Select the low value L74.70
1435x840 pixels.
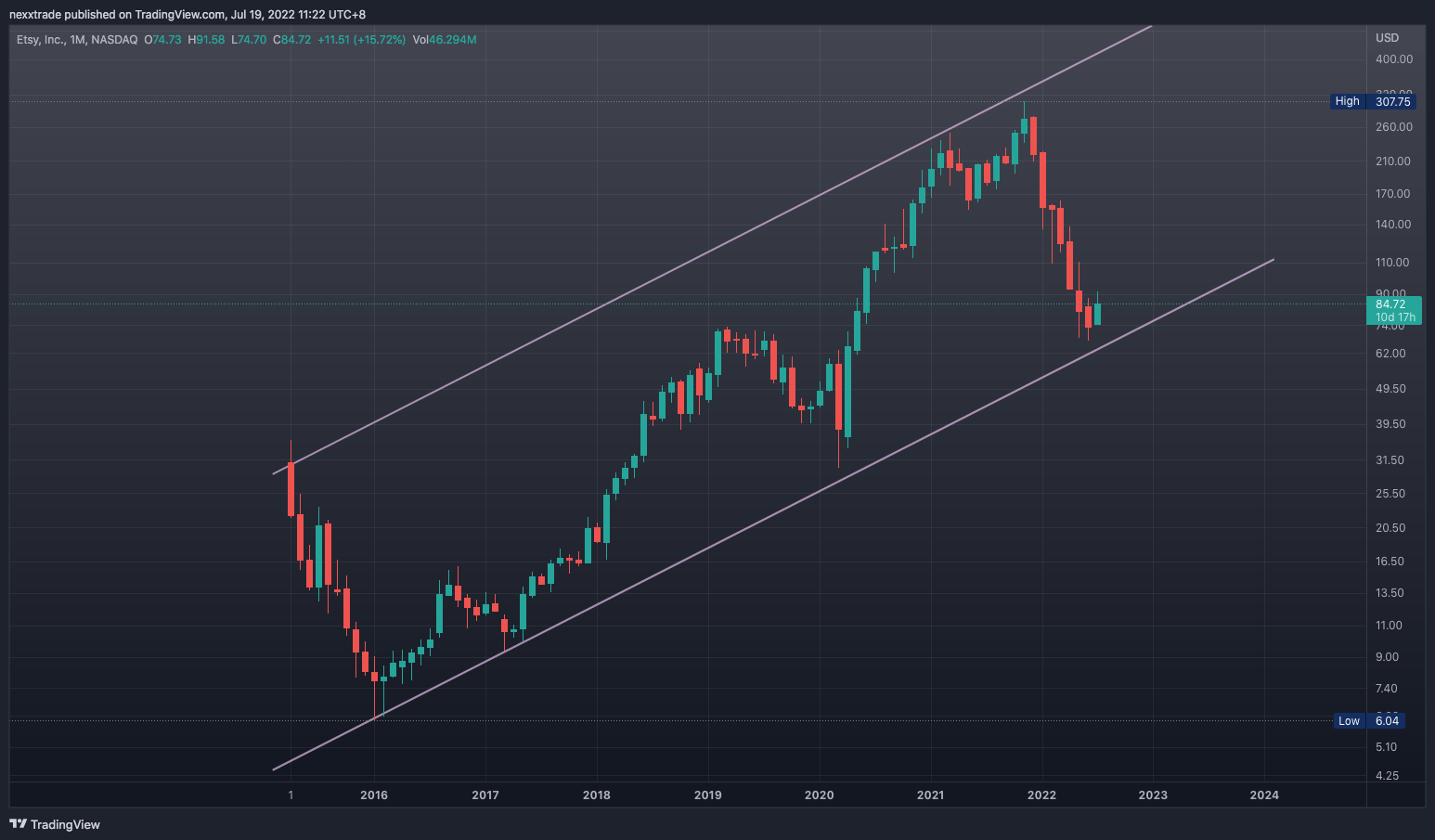click(249, 40)
